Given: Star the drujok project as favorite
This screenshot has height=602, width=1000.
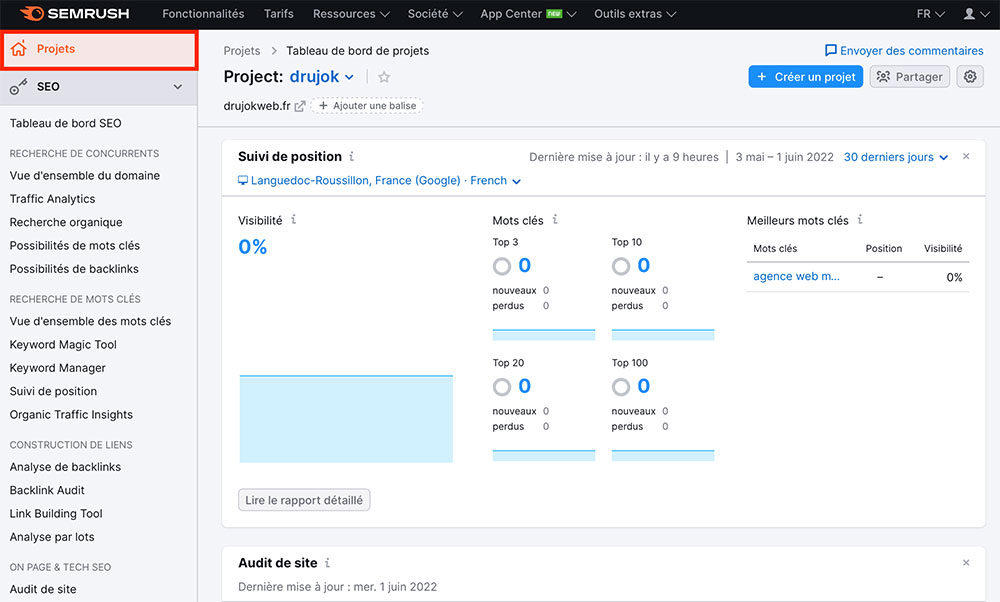Looking at the screenshot, I should [x=384, y=77].
